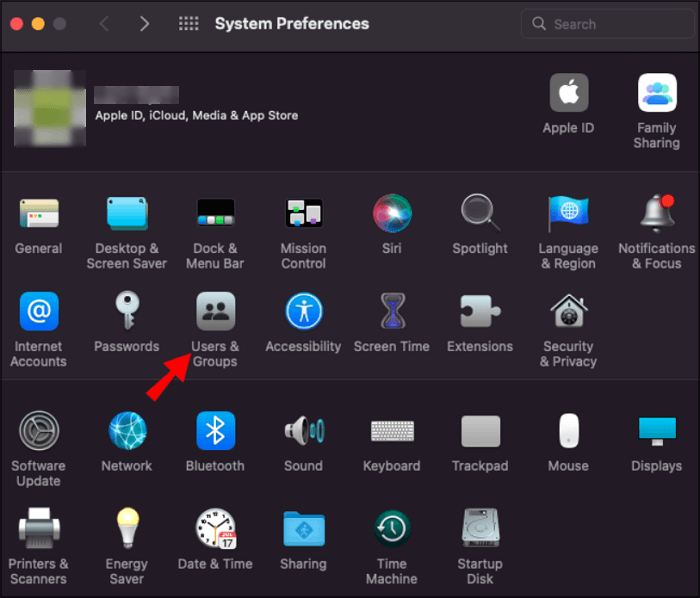
Task: Open Accessibility settings
Action: point(303,312)
